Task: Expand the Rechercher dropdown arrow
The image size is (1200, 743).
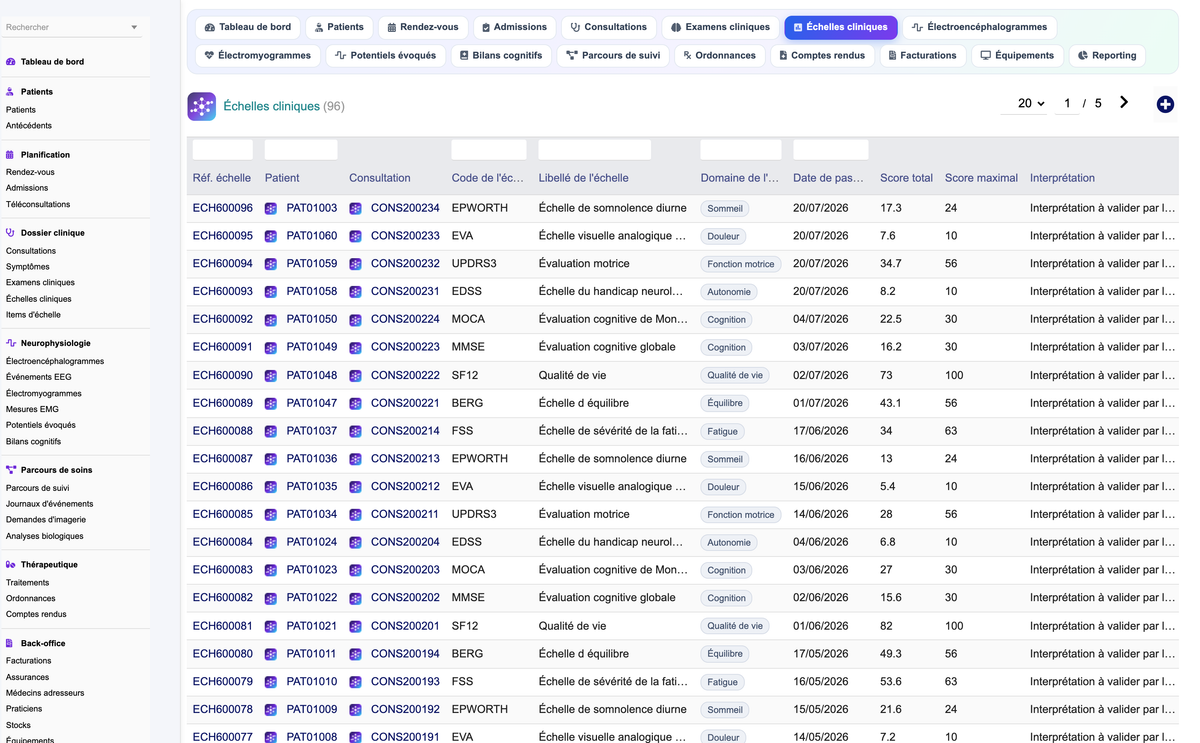Action: tap(134, 27)
